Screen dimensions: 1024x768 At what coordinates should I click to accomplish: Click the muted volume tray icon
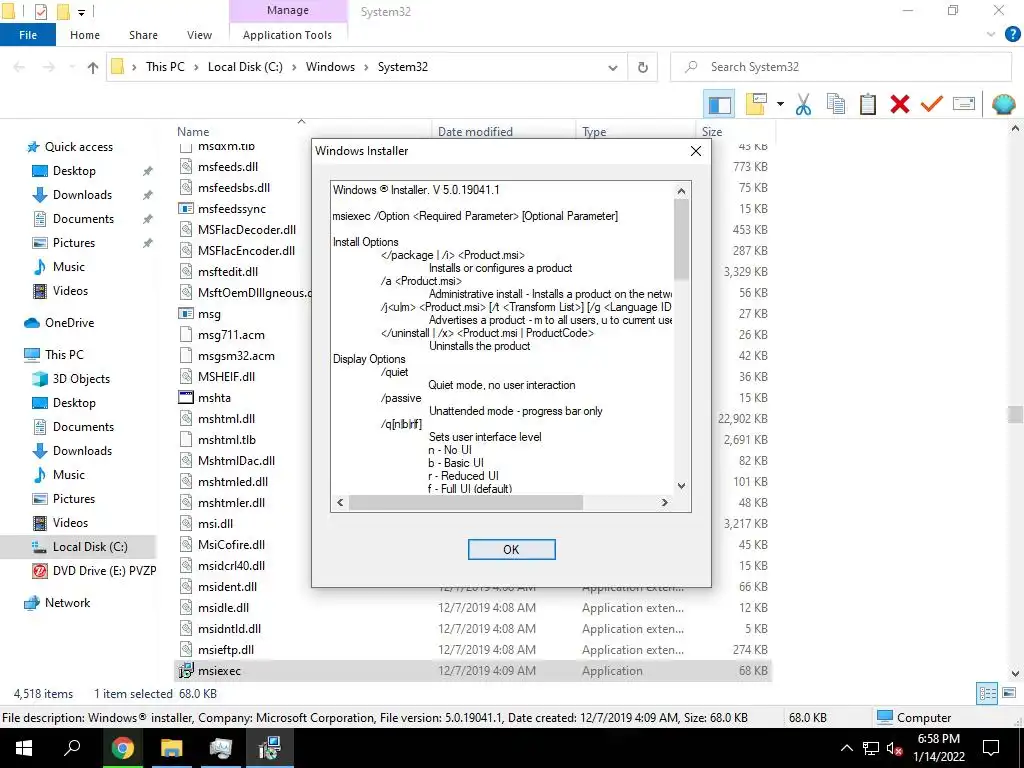pyautogui.click(x=894, y=749)
